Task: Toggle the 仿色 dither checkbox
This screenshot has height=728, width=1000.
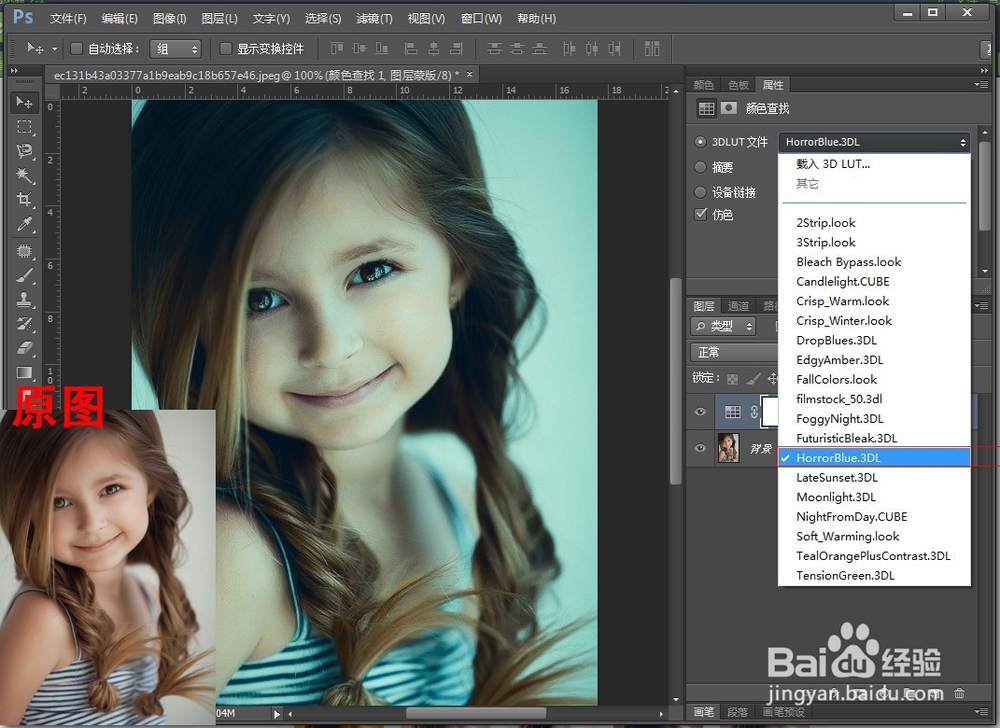Action: pos(701,215)
